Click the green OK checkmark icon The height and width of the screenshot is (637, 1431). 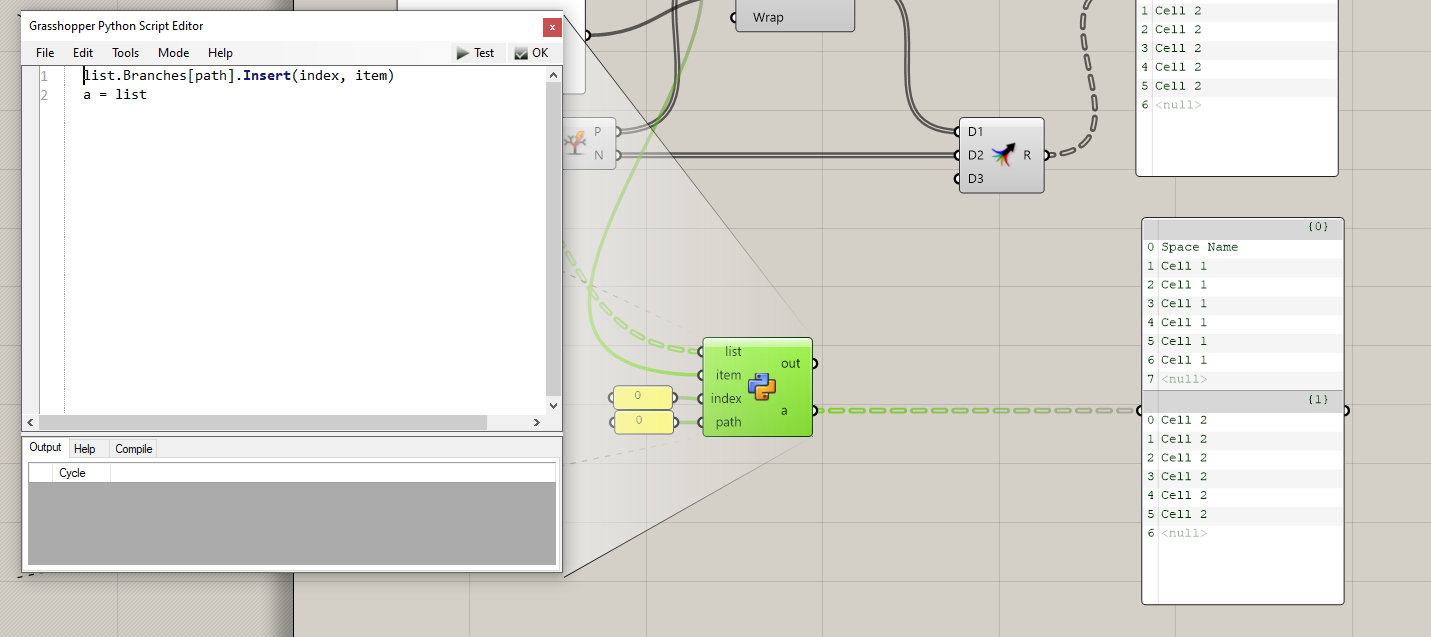coord(521,53)
